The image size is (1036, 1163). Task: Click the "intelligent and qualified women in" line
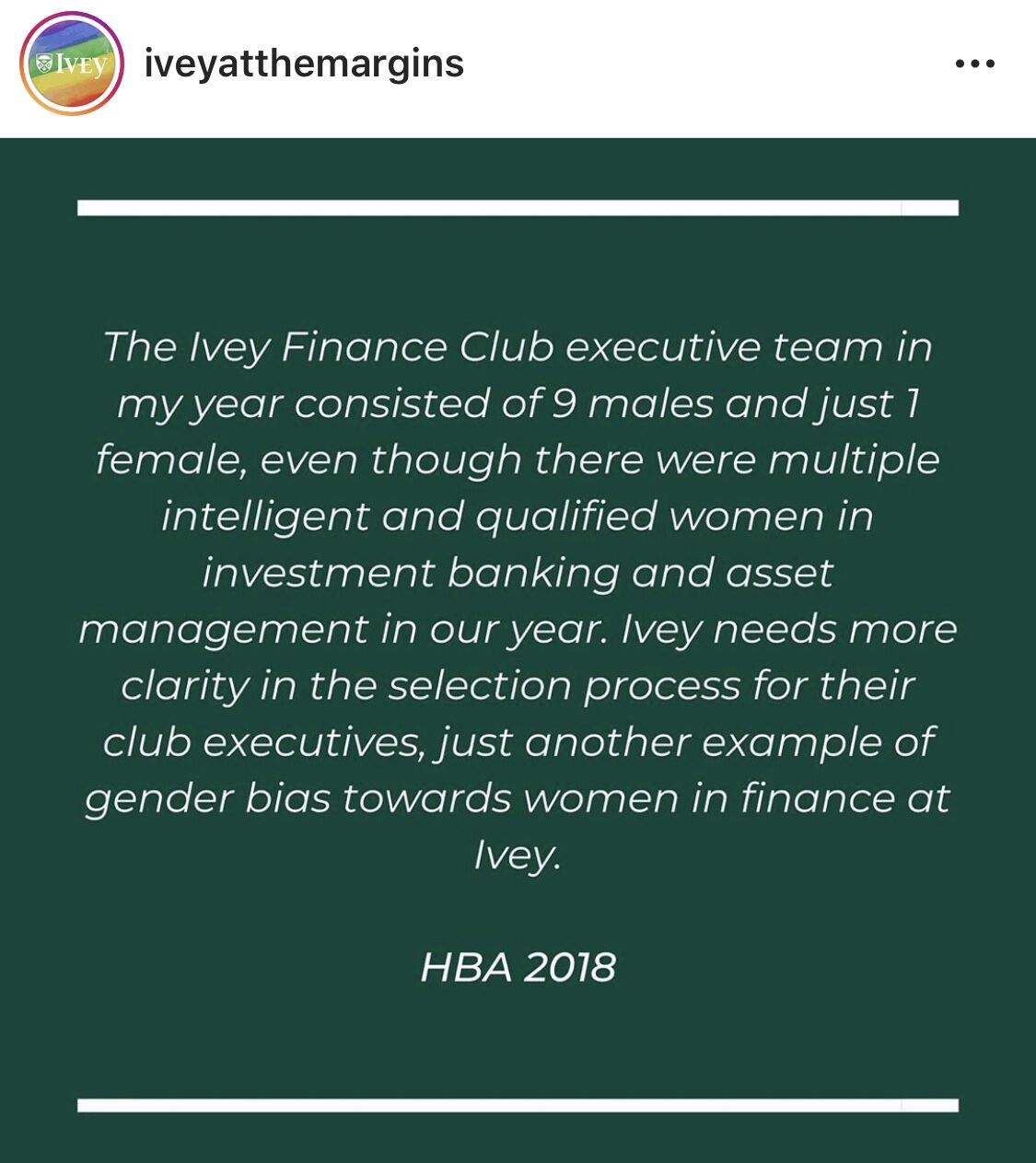(x=518, y=517)
